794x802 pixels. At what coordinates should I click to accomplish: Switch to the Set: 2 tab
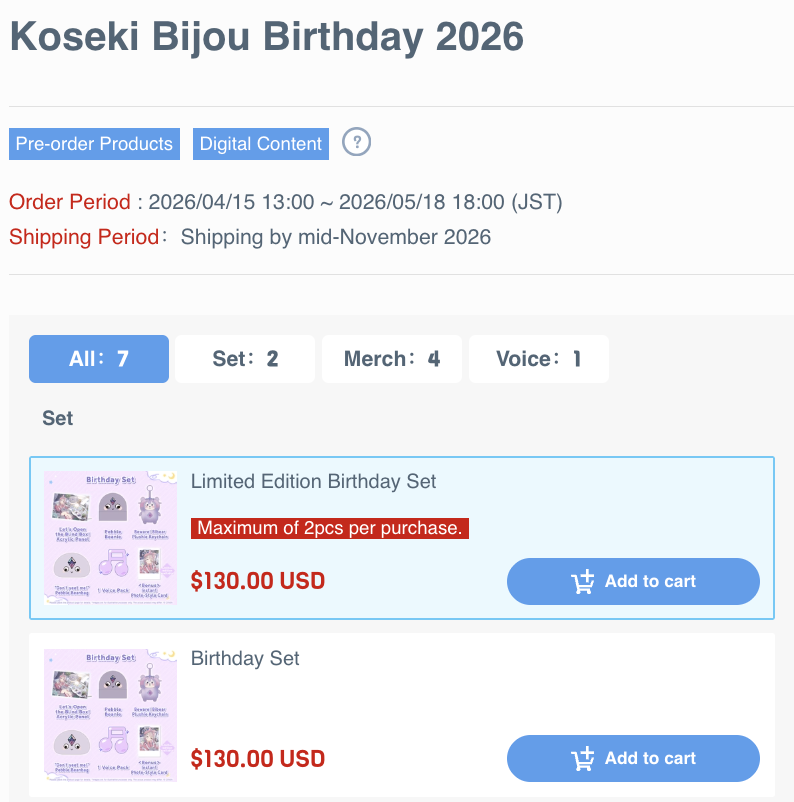tap(245, 359)
